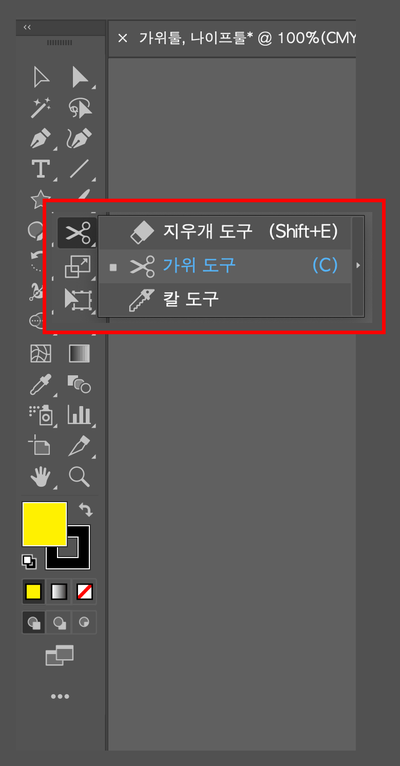Click the yellow Fill color swatch
400x766 pixels.
coord(44,524)
